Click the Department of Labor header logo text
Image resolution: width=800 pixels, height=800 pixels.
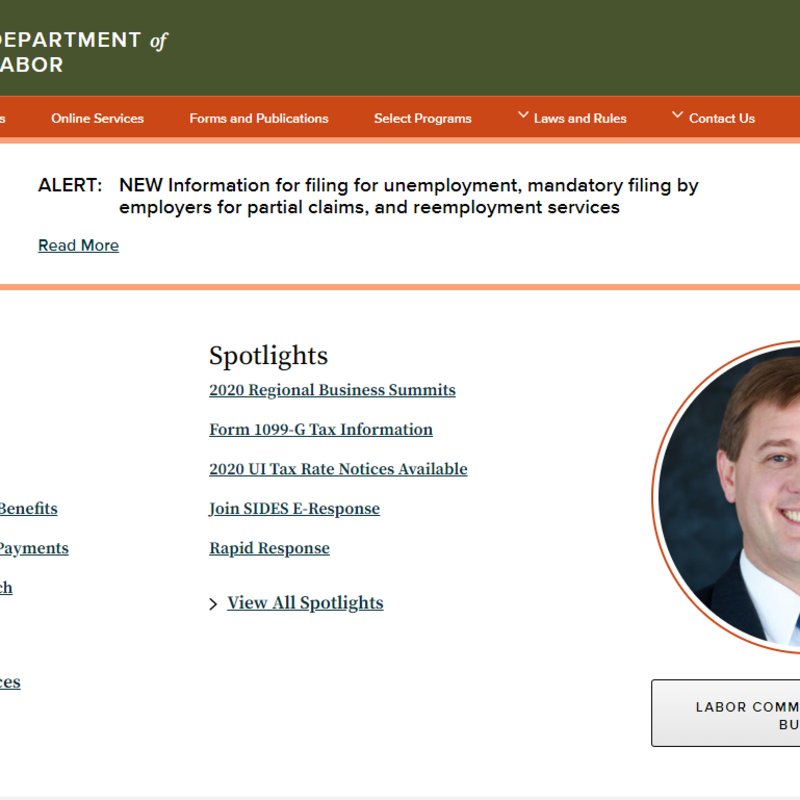(x=82, y=52)
